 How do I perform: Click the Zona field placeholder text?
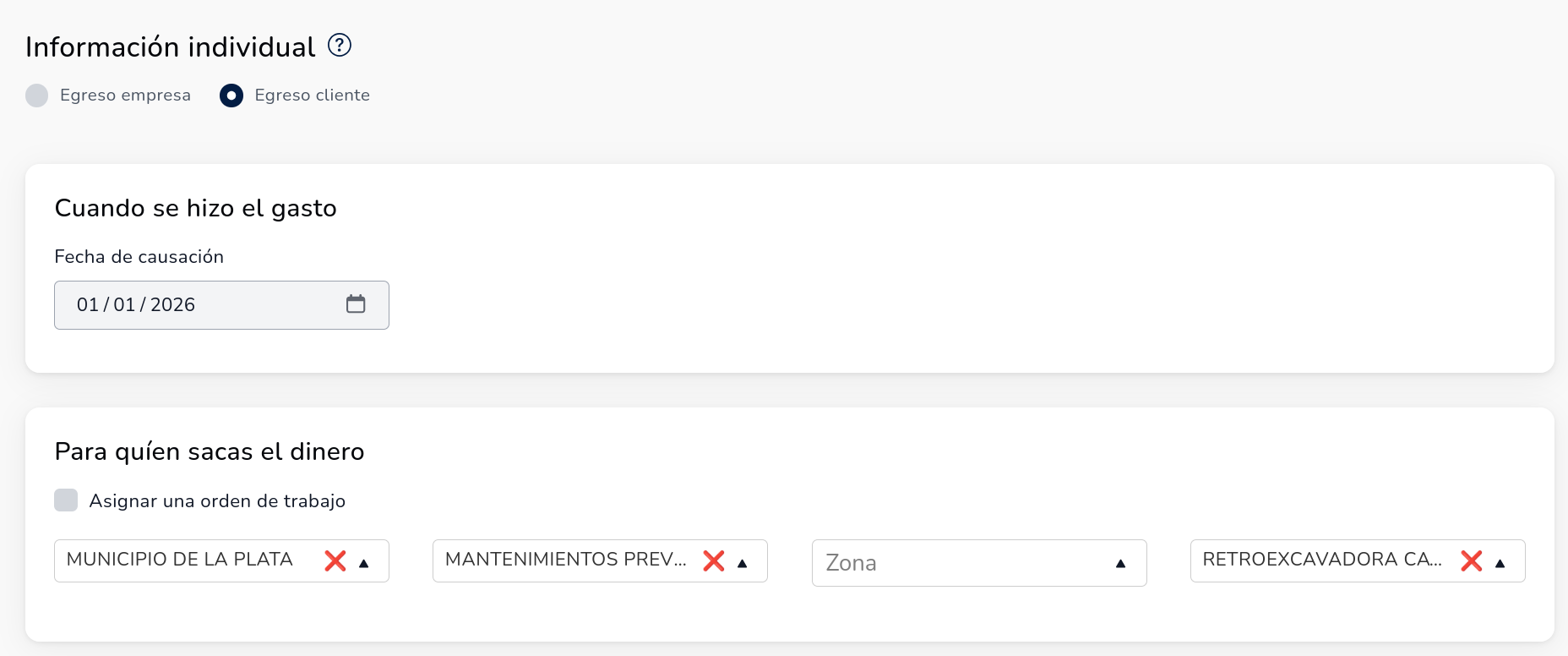(x=852, y=563)
